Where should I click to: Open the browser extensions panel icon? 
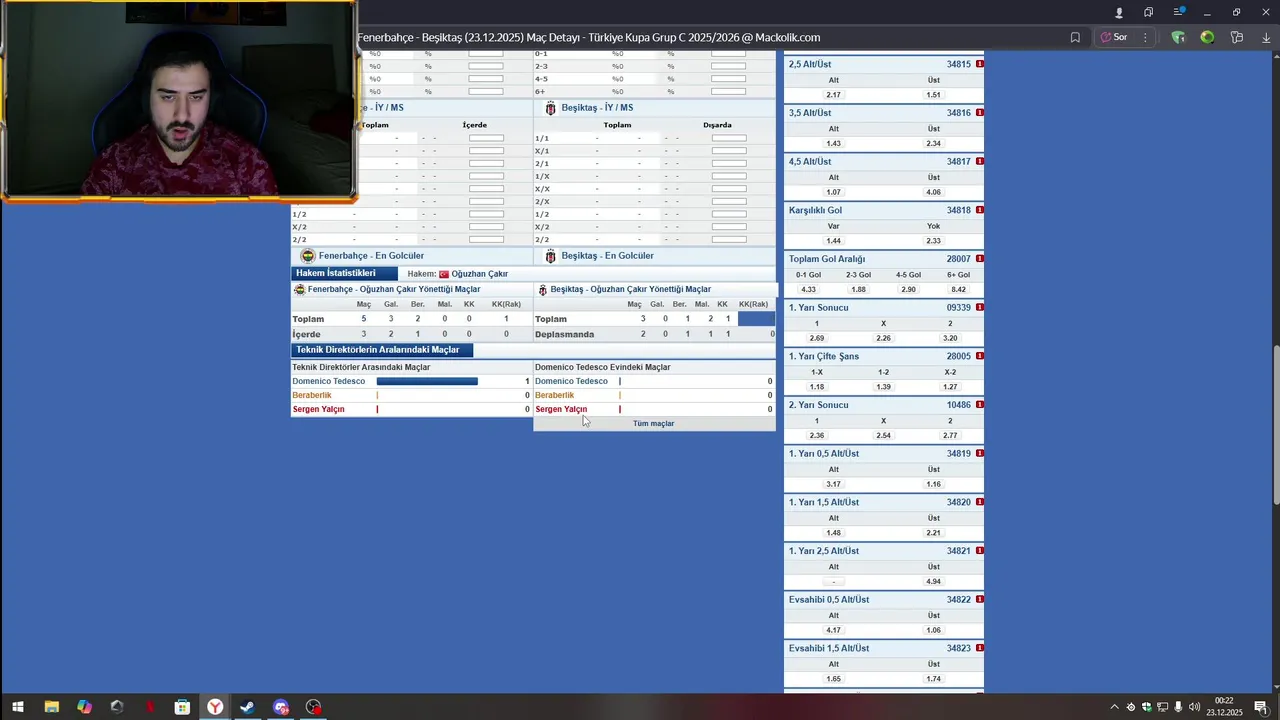point(1237,37)
